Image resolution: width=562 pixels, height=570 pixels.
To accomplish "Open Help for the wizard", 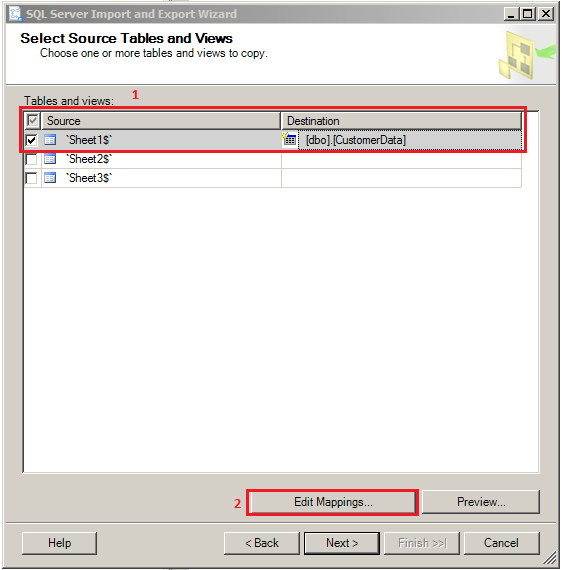I will 60,543.
